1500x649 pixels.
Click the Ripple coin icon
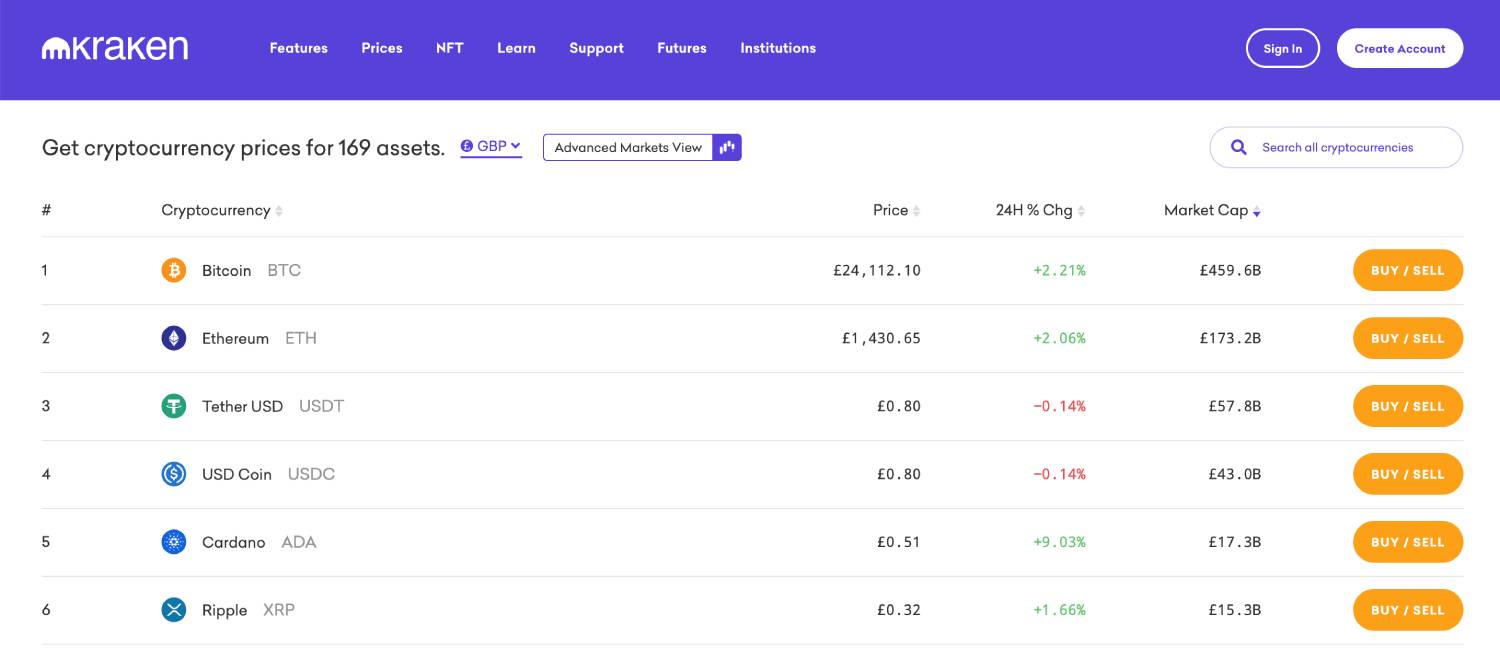[x=174, y=610]
